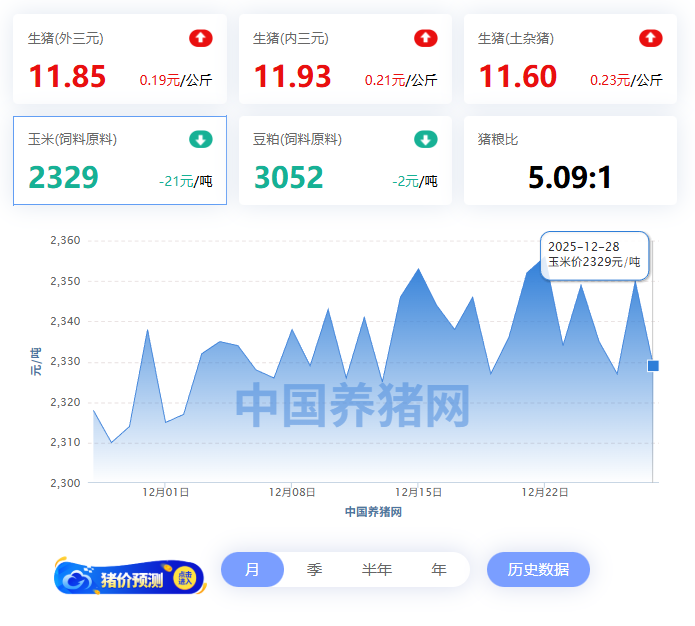Select the 生猪(土杂猪) price card

570,59
